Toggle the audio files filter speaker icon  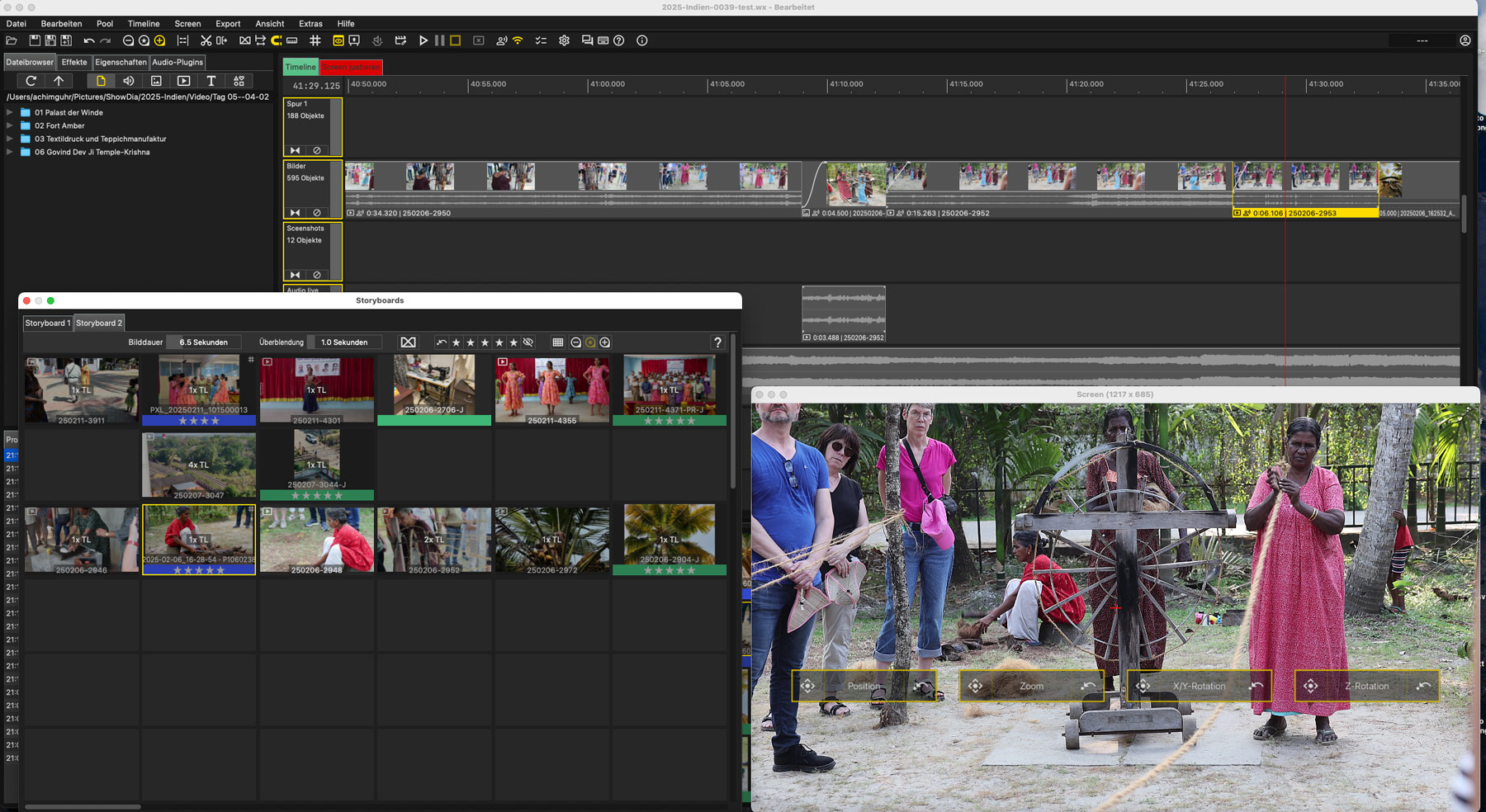pos(128,81)
